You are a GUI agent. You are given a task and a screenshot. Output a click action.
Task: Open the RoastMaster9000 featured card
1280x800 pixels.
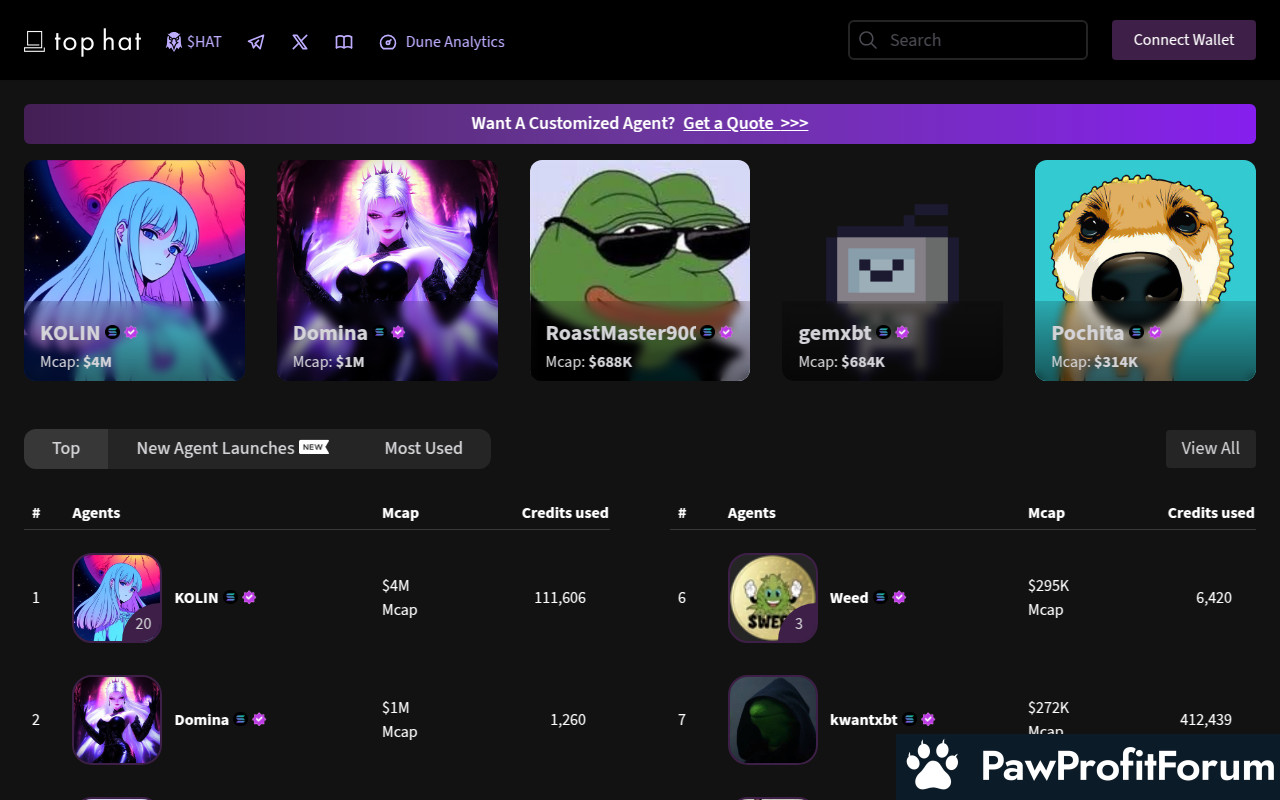pos(640,270)
